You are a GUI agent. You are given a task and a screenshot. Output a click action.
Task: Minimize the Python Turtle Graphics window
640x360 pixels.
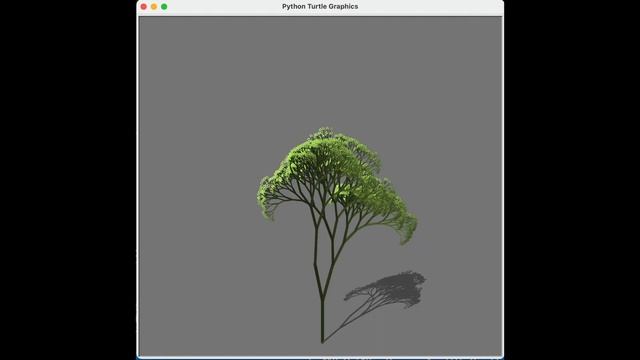click(154, 7)
